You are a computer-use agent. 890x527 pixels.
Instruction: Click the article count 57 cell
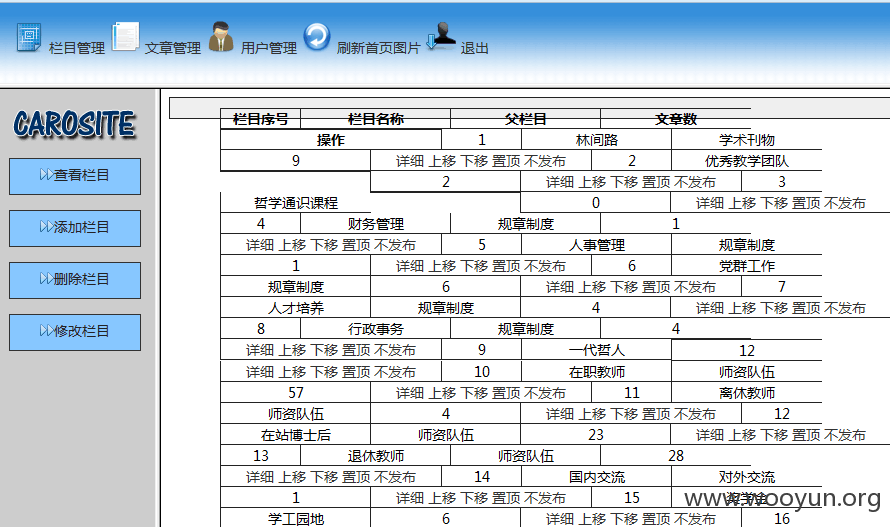[x=296, y=392]
